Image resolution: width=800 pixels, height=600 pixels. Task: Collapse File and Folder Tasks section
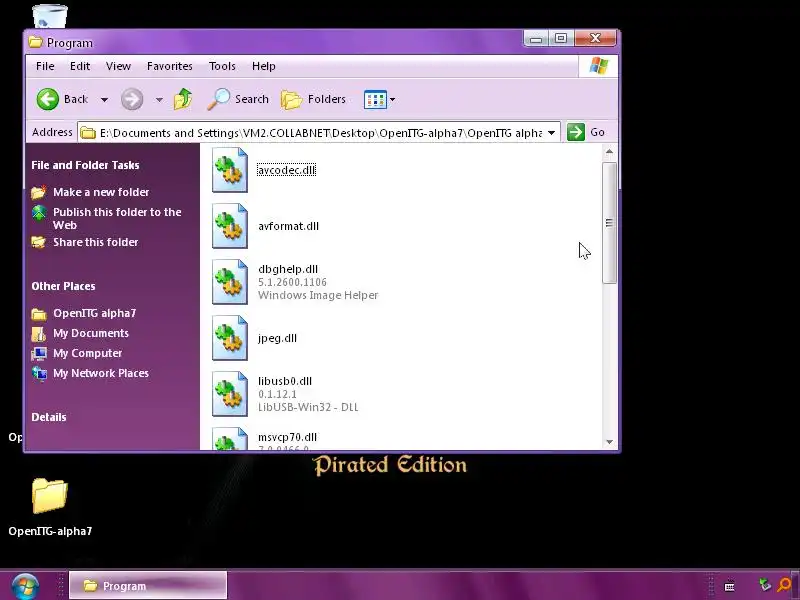85,165
